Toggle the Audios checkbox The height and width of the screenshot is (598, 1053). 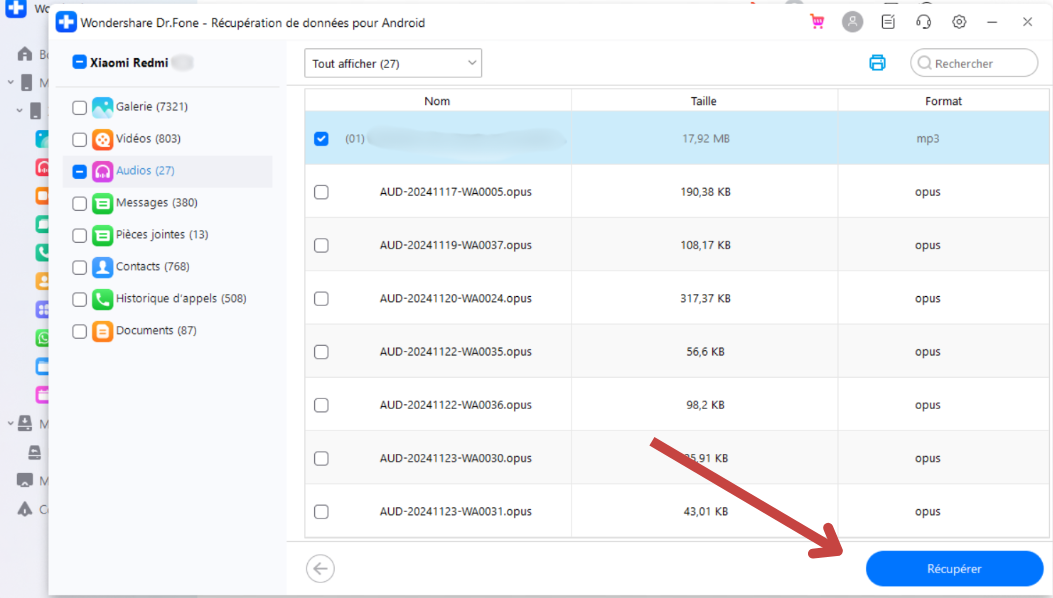click(79, 171)
